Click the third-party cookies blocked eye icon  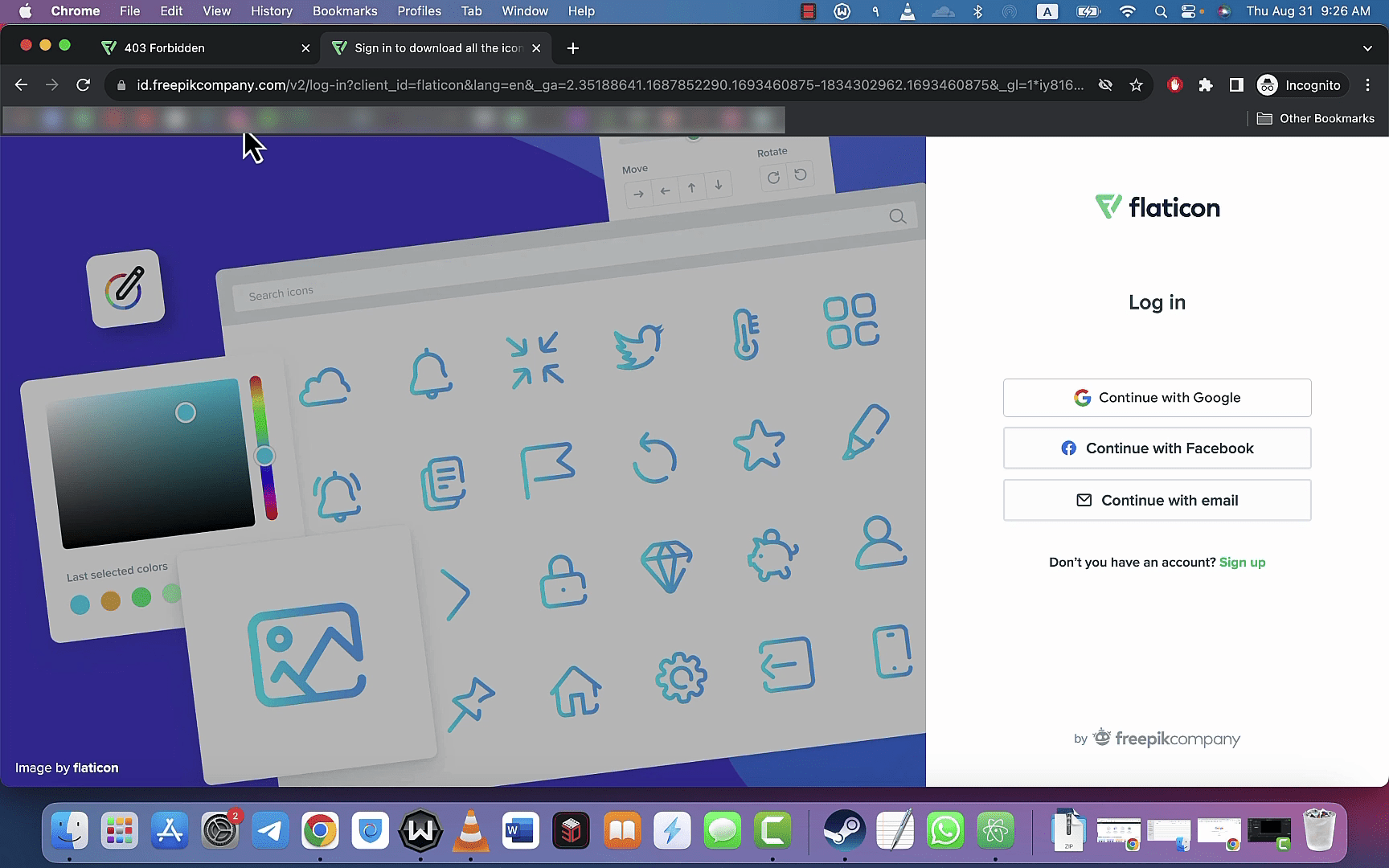1105,84
